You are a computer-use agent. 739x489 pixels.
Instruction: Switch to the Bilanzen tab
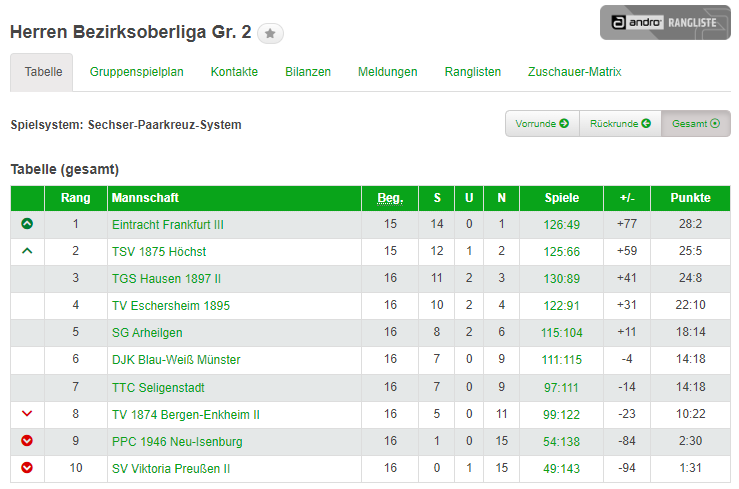[308, 72]
